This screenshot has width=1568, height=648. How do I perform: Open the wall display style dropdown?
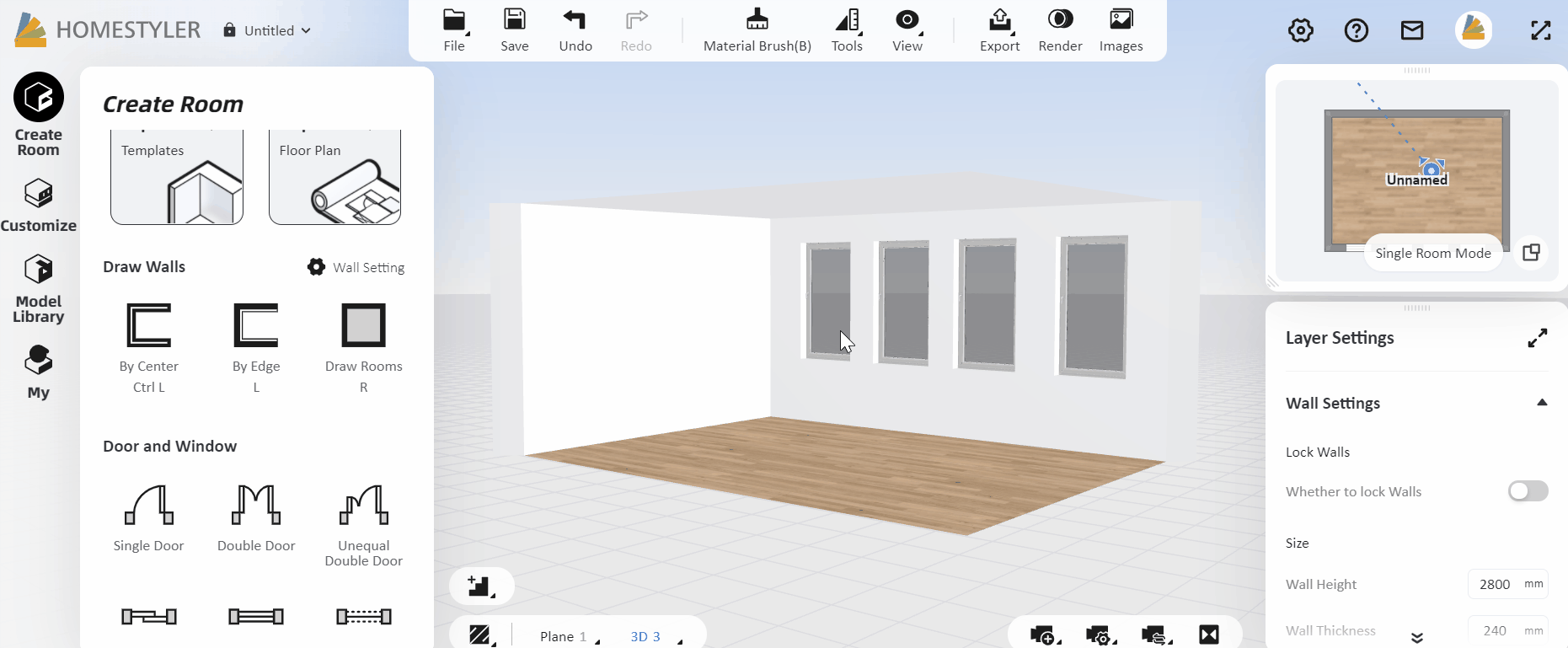pos(481,635)
